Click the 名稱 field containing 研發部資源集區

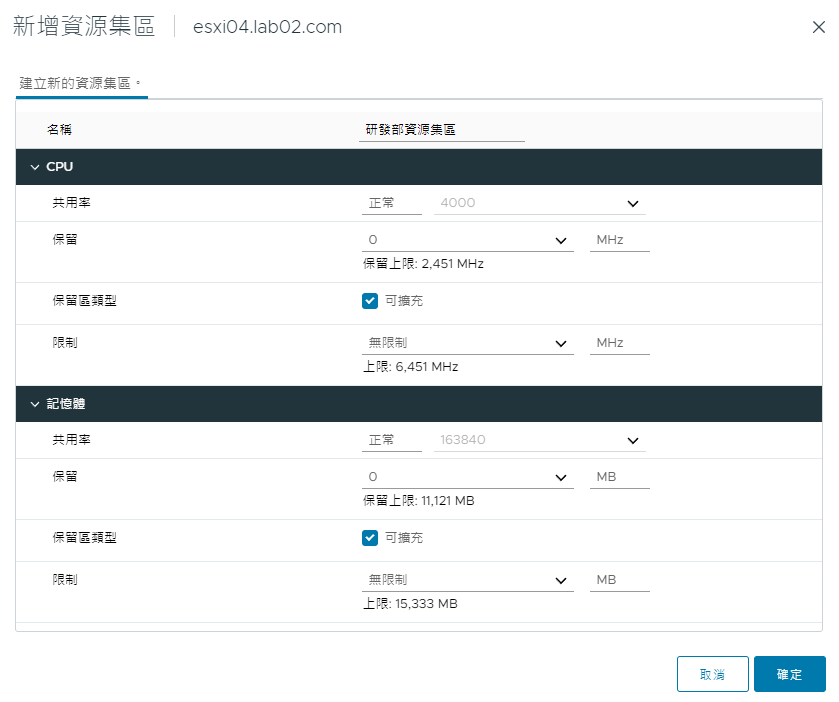(441, 130)
